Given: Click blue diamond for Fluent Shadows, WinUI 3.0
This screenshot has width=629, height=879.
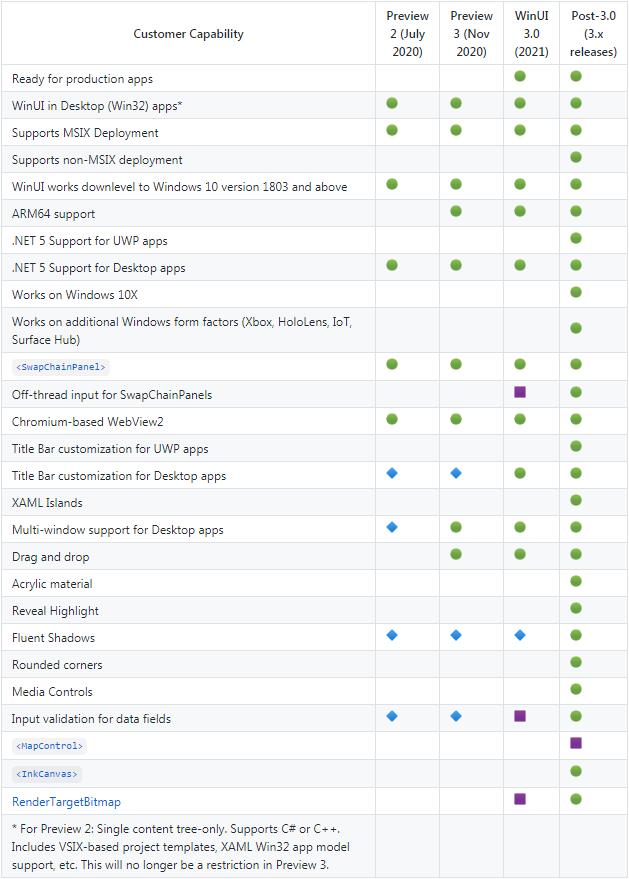Looking at the screenshot, I should 520,635.
